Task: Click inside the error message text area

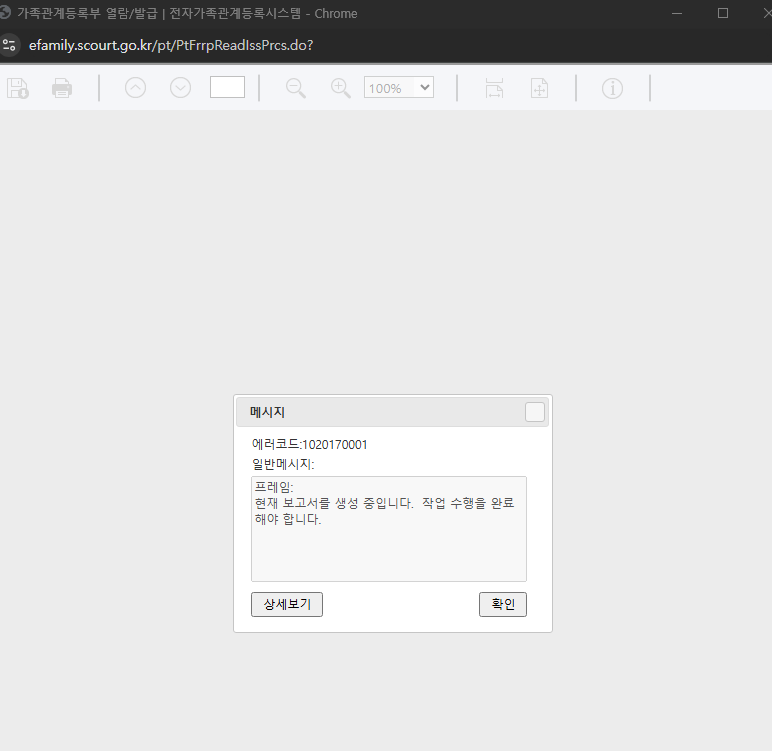Action: tap(389, 529)
